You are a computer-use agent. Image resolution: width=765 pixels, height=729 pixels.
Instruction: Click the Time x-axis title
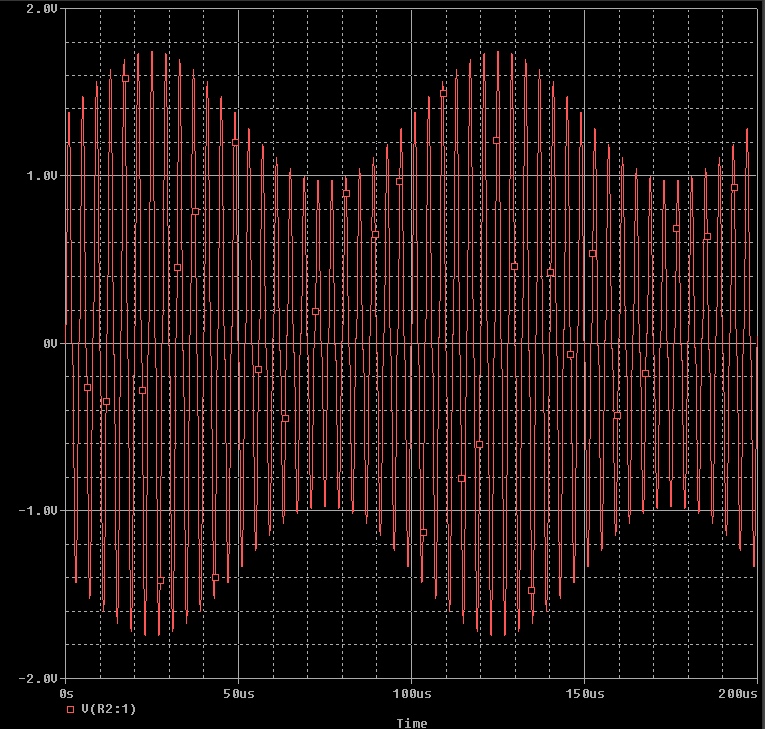[411, 723]
